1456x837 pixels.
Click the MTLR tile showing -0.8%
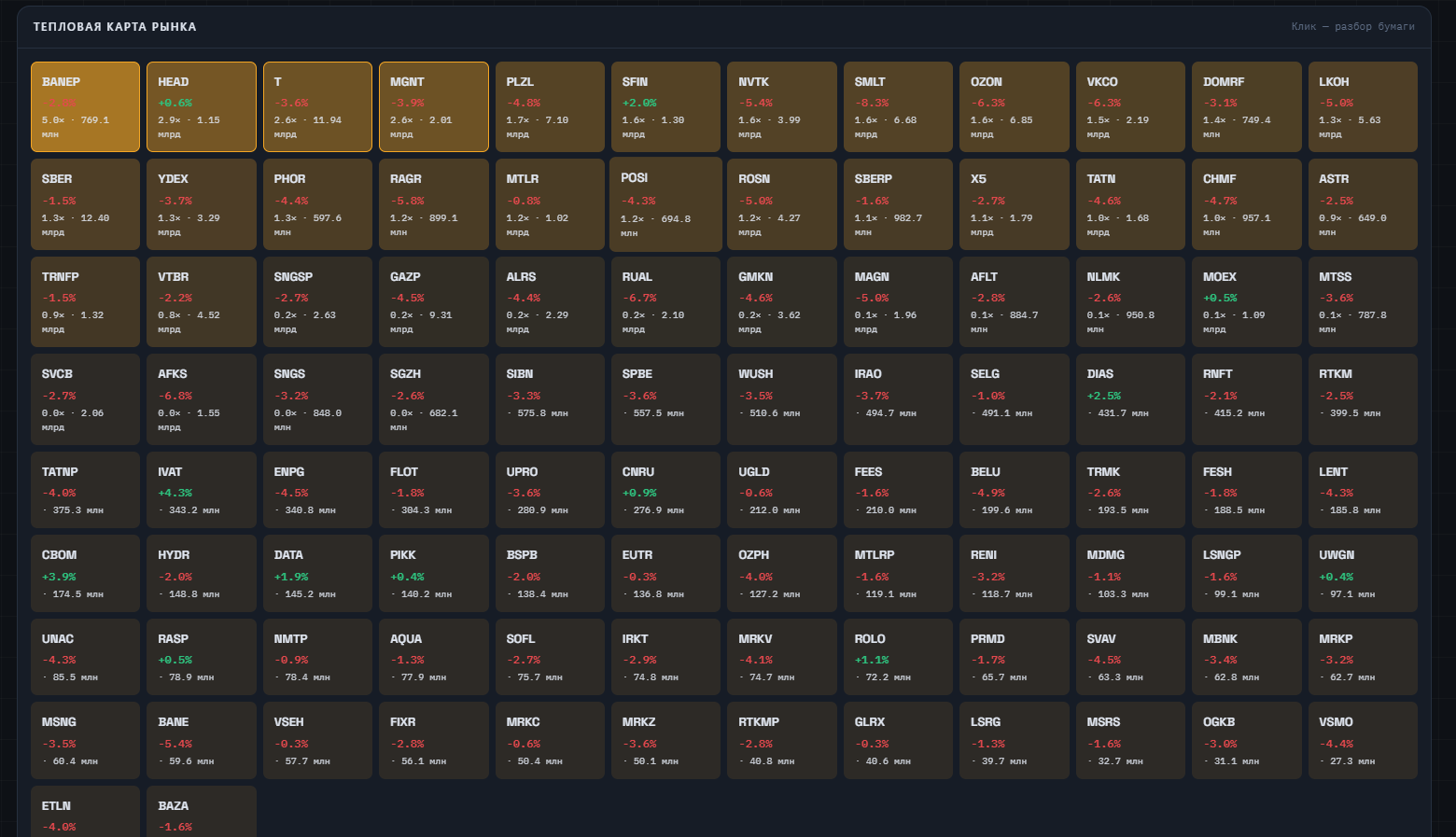[550, 204]
